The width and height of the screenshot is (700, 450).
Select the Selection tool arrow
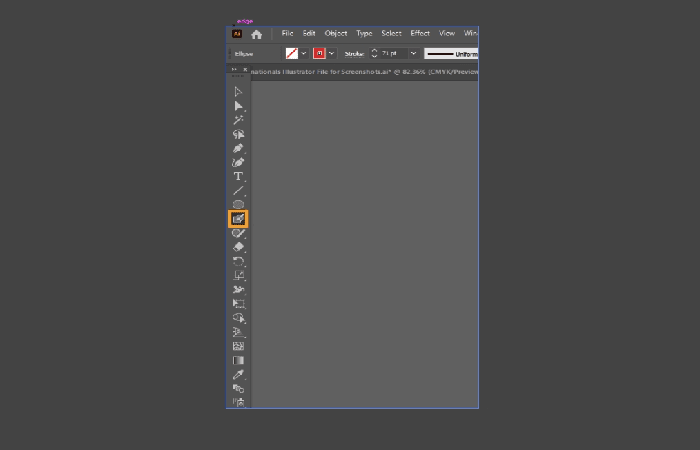click(x=238, y=92)
